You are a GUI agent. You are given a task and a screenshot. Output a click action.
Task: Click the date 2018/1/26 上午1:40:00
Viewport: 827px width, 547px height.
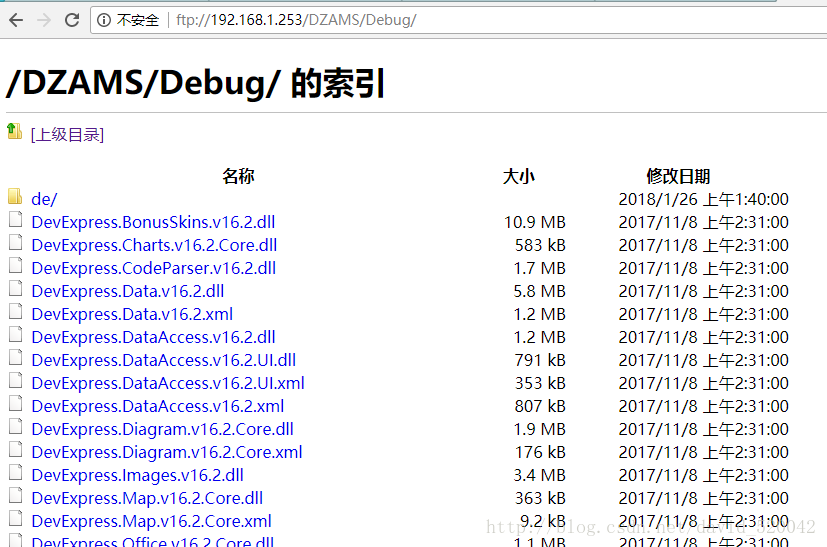704,199
